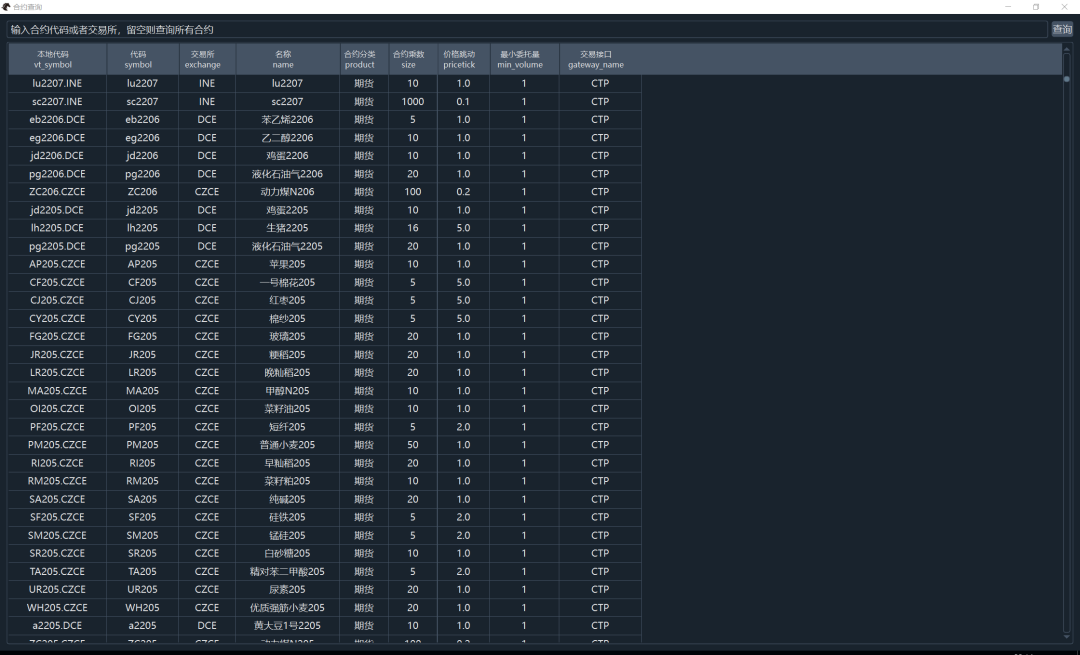
Task: Select cell RI205.CZCE
Action: 57,463
